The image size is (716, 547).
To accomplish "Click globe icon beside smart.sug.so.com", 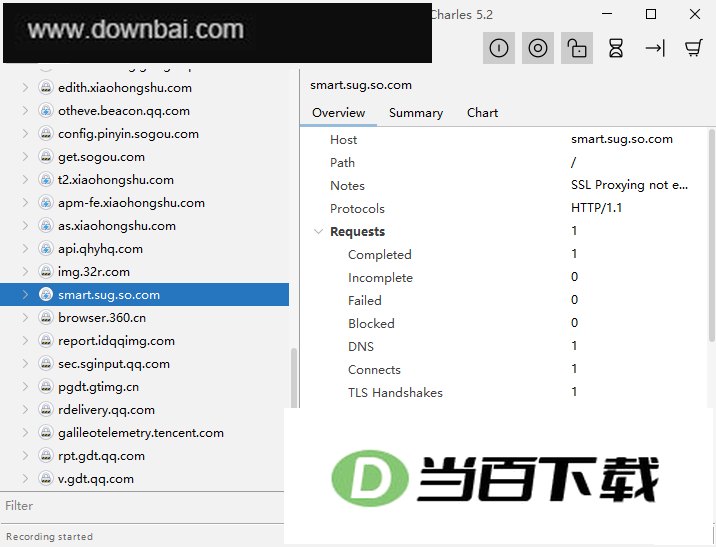I will (46, 295).
